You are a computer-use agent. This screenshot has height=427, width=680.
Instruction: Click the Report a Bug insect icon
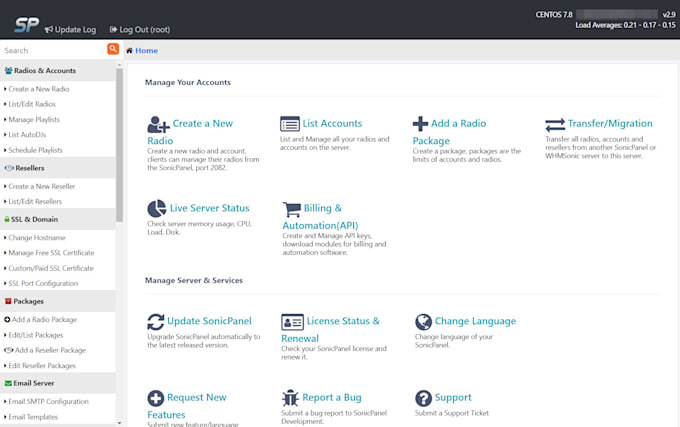(x=290, y=398)
